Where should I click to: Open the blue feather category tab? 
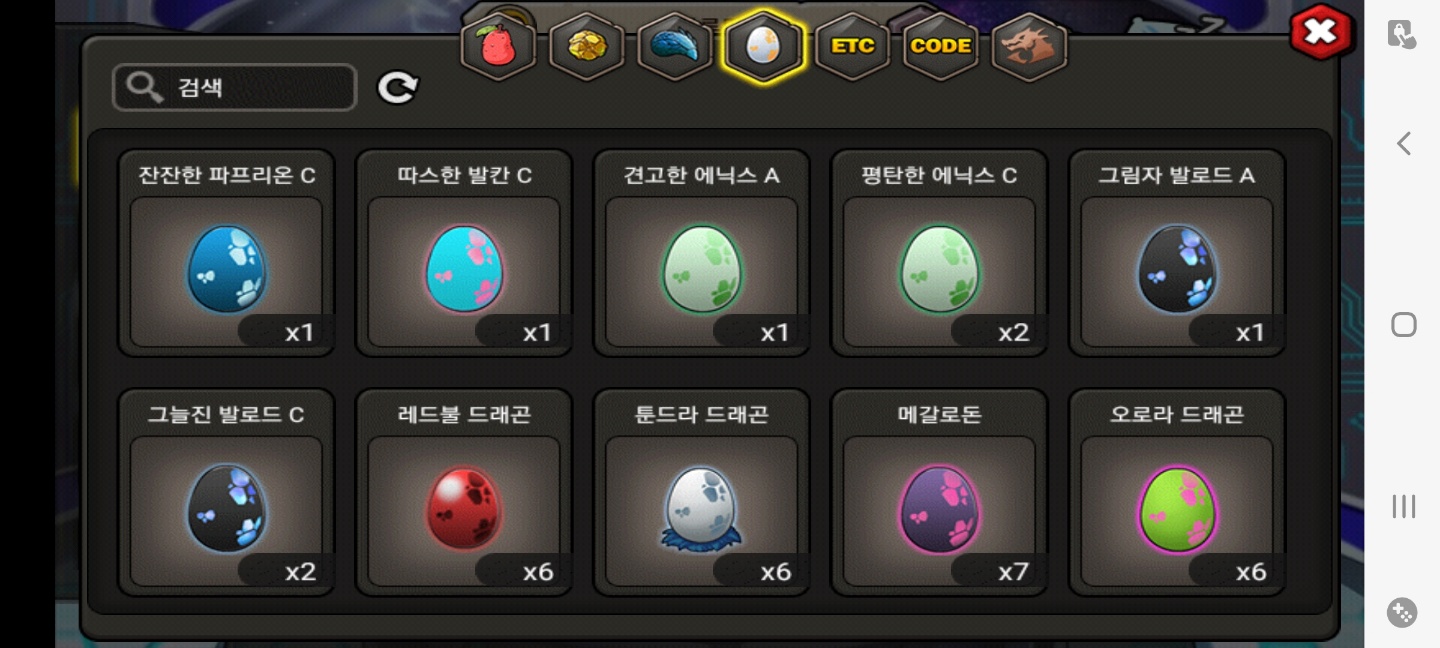tap(675, 46)
